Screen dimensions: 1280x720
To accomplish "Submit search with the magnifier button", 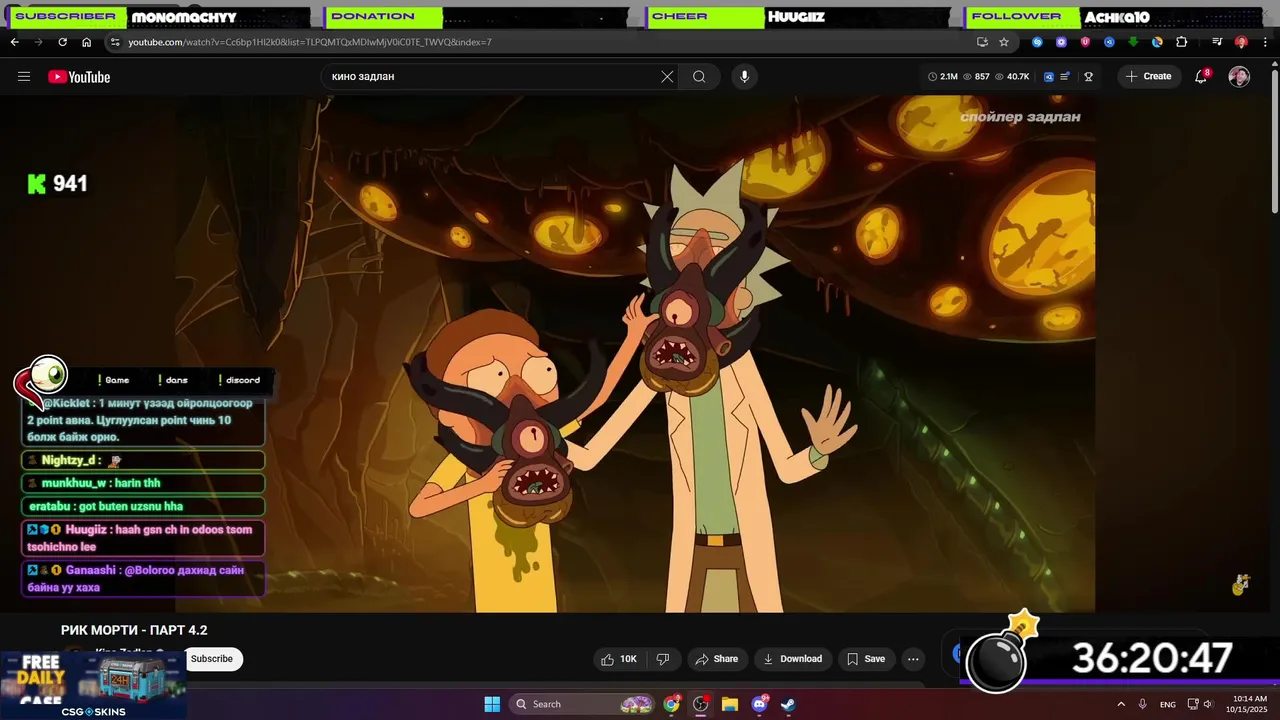I will tap(699, 77).
